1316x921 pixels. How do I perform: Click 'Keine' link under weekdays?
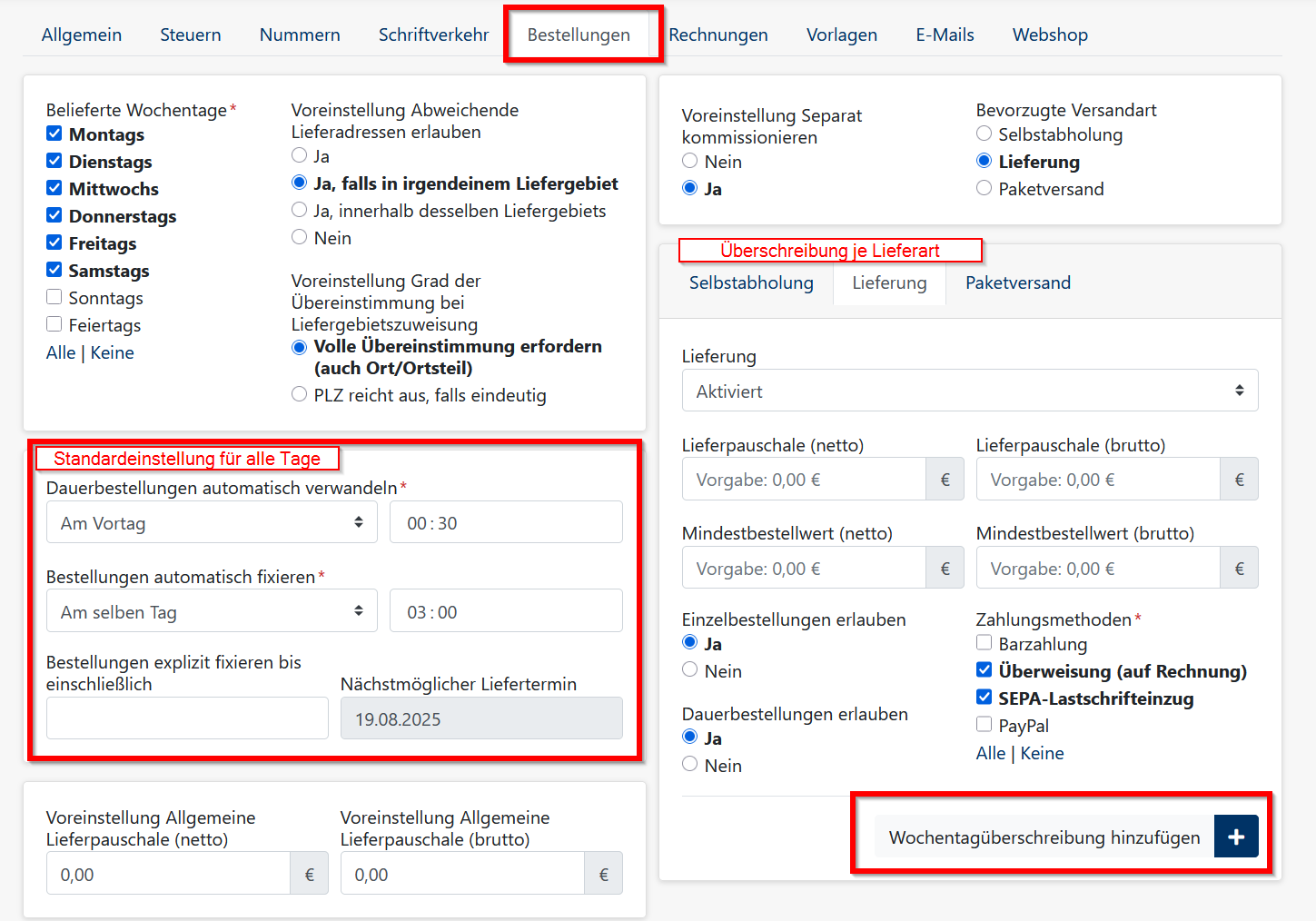coord(112,352)
